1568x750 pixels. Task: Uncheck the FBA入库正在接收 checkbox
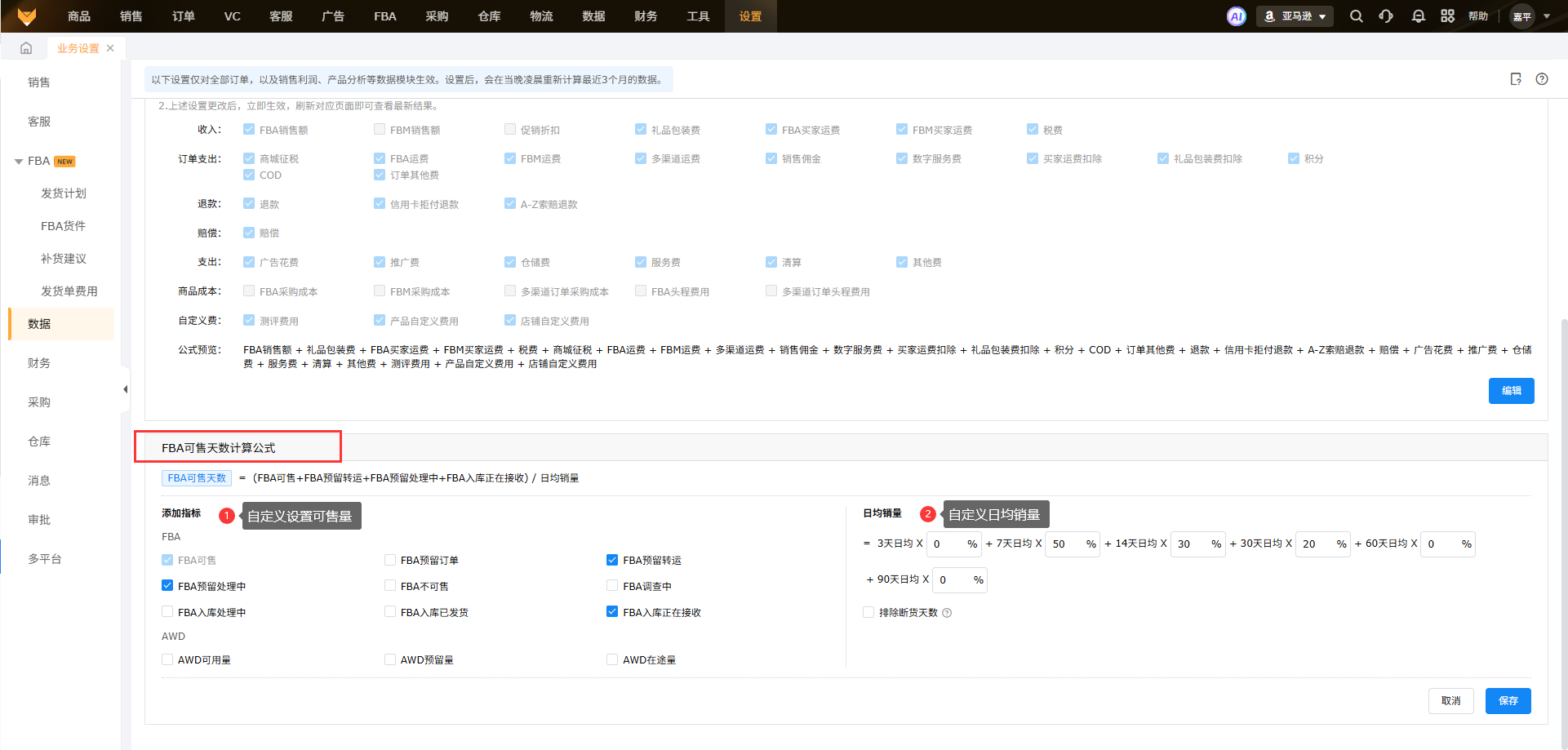[612, 612]
